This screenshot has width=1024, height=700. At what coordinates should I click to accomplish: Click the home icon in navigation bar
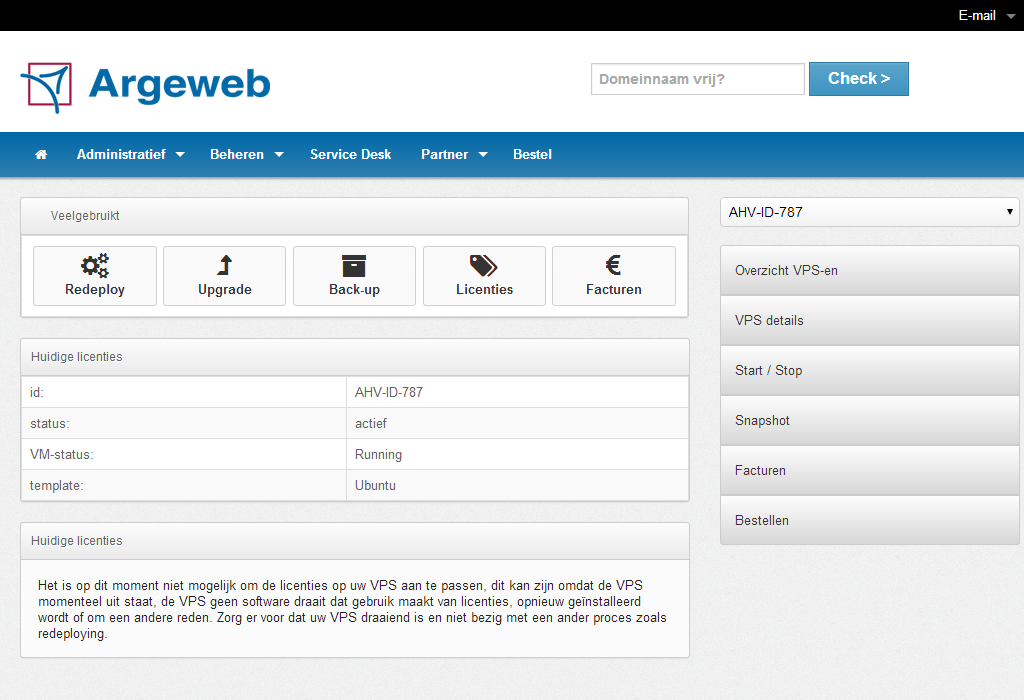pyautogui.click(x=41, y=155)
